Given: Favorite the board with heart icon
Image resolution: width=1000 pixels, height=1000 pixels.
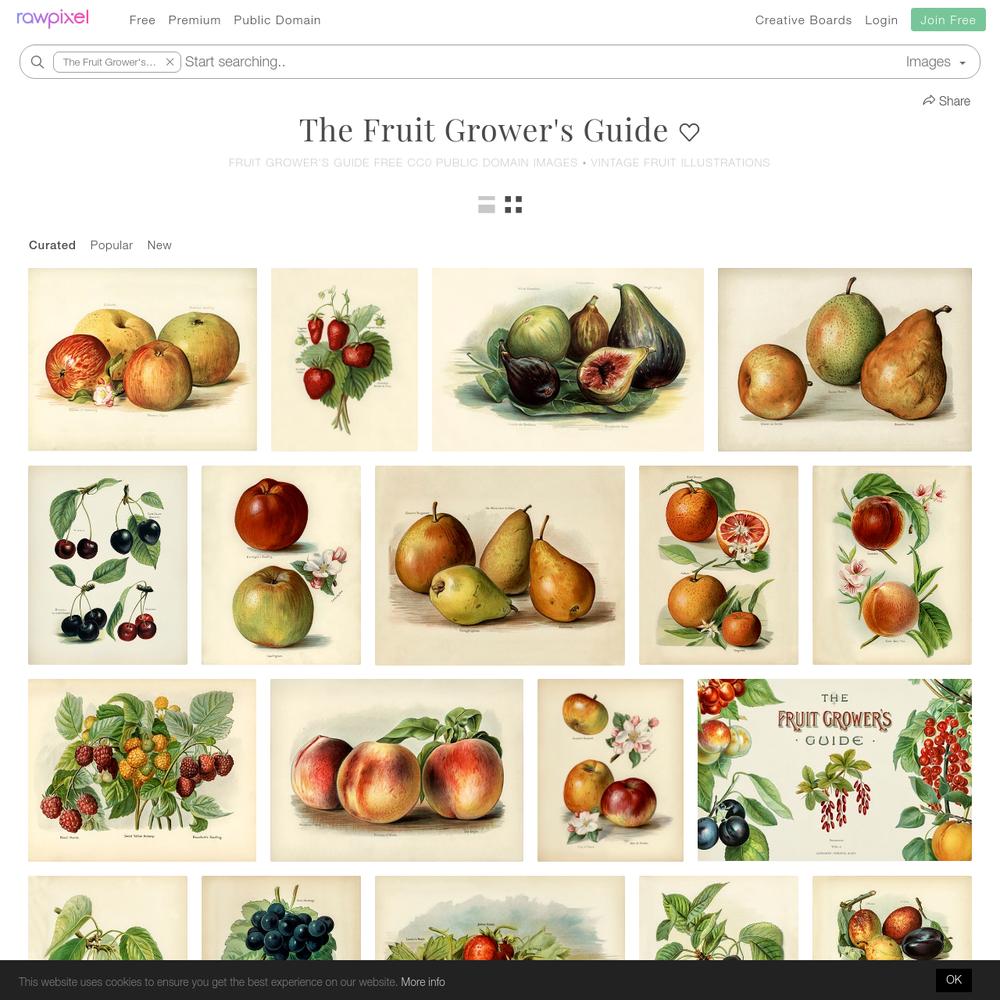Looking at the screenshot, I should click(689, 132).
